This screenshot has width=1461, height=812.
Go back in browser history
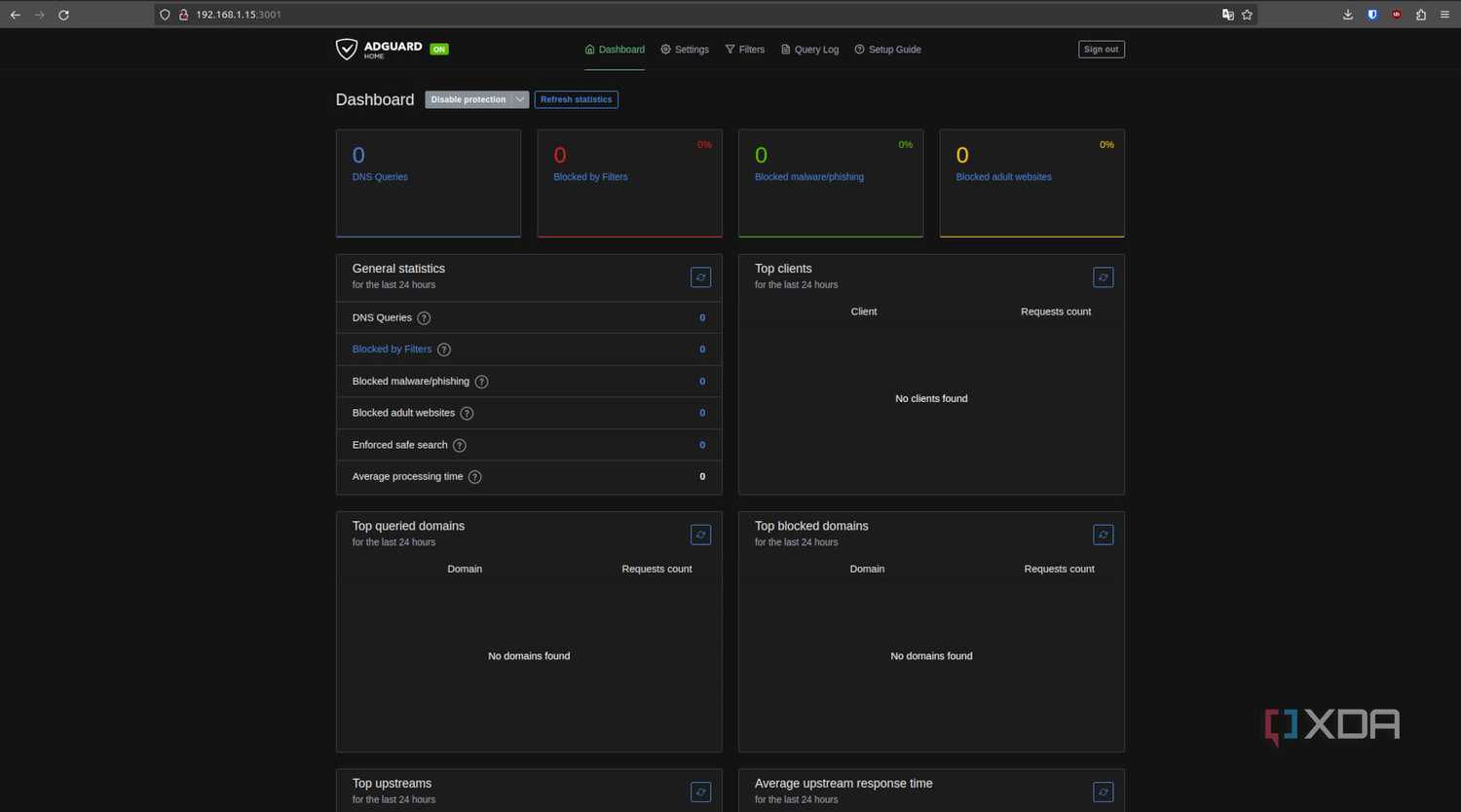[16, 15]
